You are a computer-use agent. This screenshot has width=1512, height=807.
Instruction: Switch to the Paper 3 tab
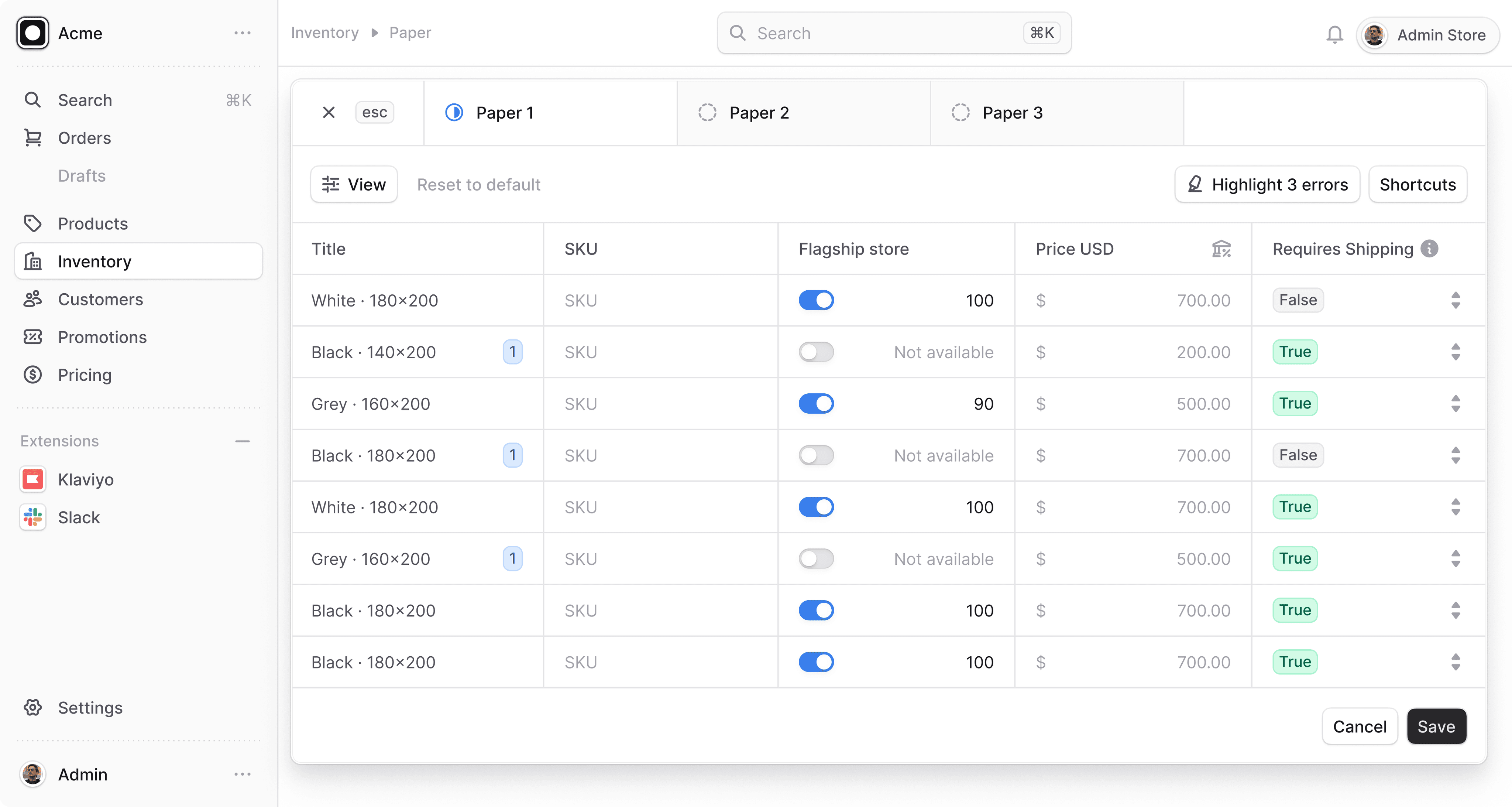[x=1012, y=113]
